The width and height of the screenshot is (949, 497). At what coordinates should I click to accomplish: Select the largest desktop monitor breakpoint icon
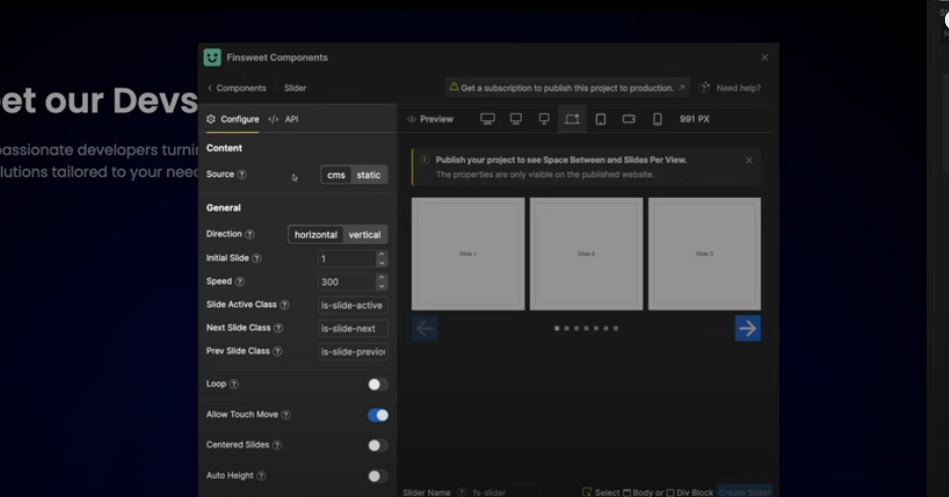[x=487, y=119]
